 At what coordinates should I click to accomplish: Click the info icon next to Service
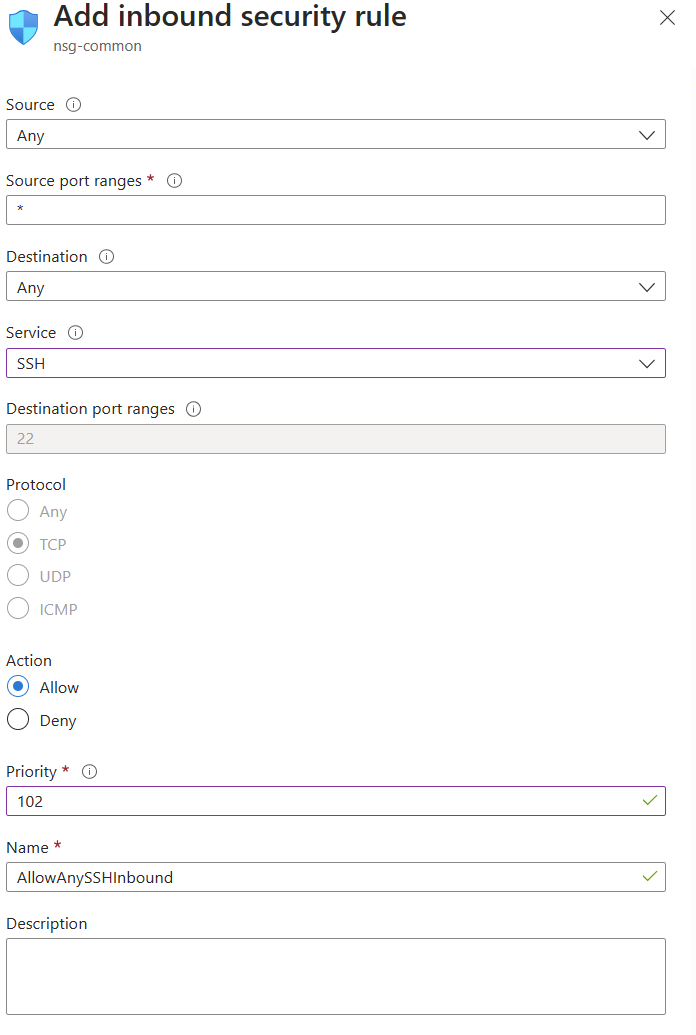(76, 332)
